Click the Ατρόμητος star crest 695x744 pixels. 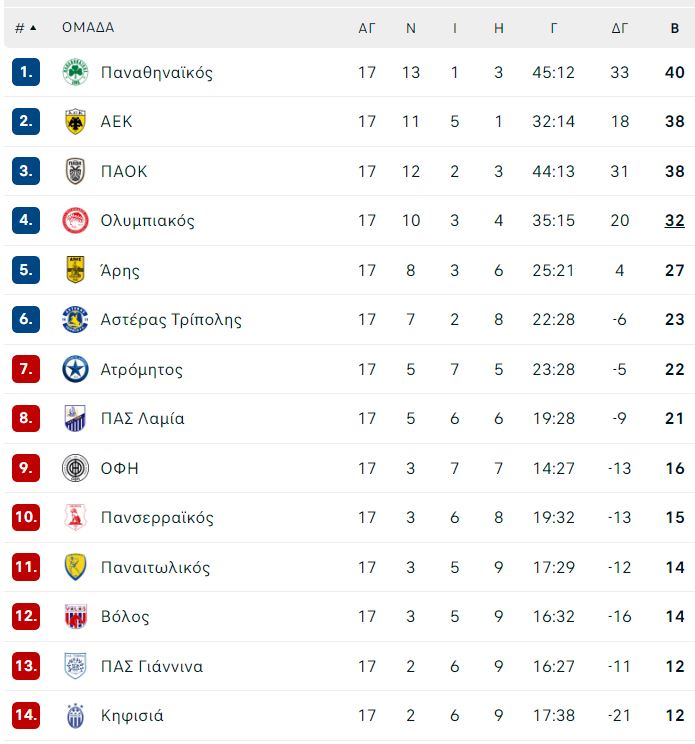tap(75, 369)
